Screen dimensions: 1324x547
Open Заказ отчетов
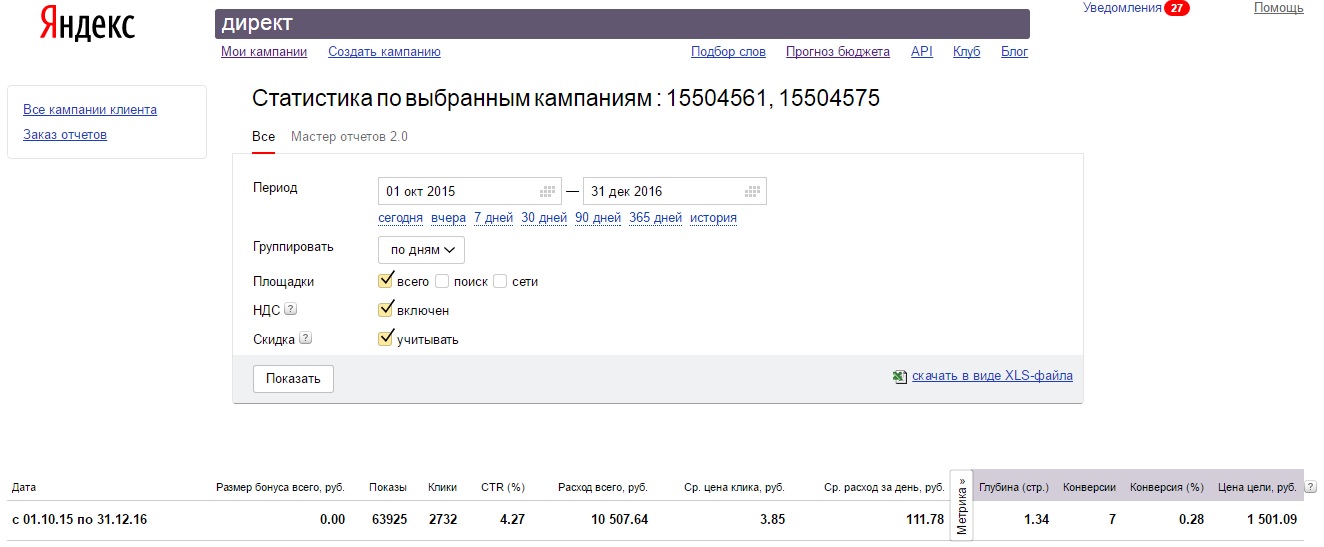[x=65, y=135]
